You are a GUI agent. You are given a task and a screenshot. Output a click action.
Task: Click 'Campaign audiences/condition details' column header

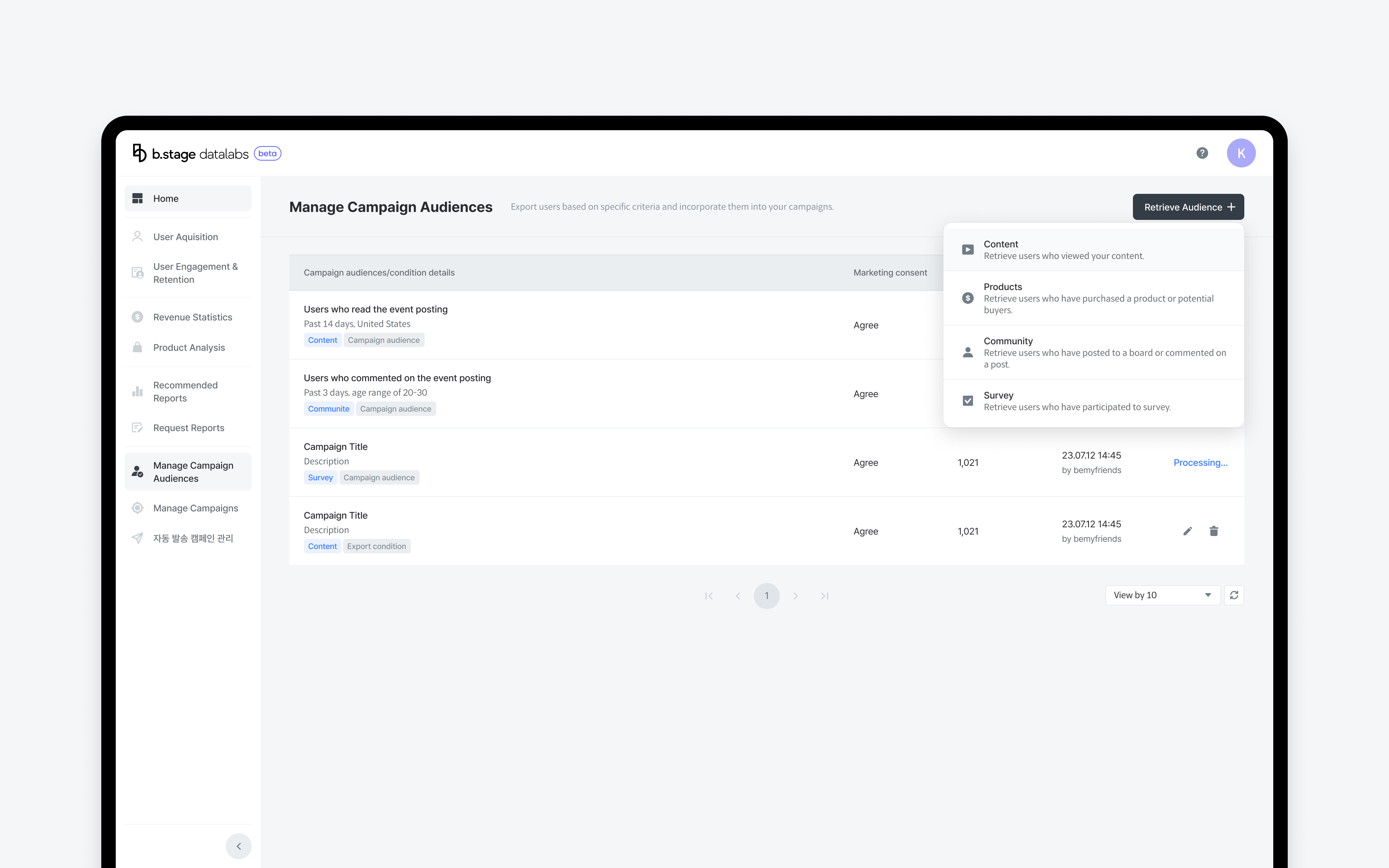point(379,273)
